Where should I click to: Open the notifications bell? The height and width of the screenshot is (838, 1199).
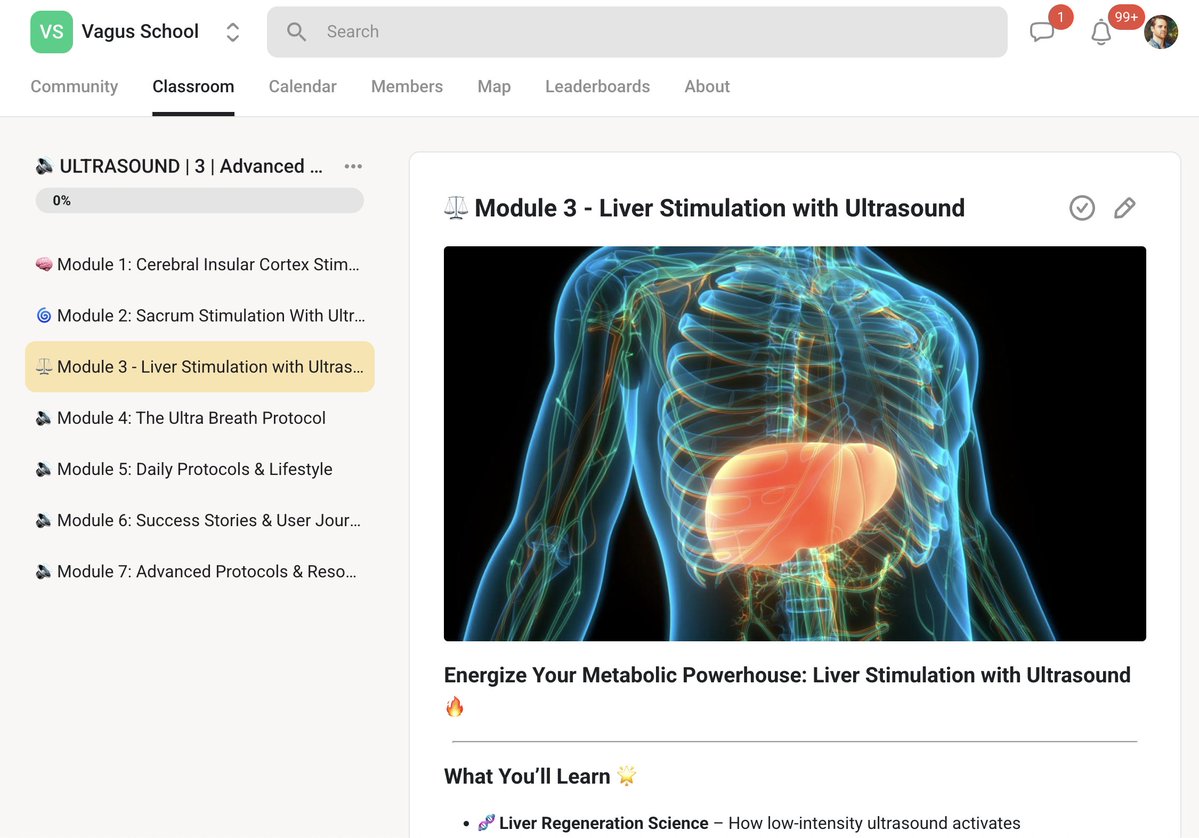click(x=1101, y=32)
